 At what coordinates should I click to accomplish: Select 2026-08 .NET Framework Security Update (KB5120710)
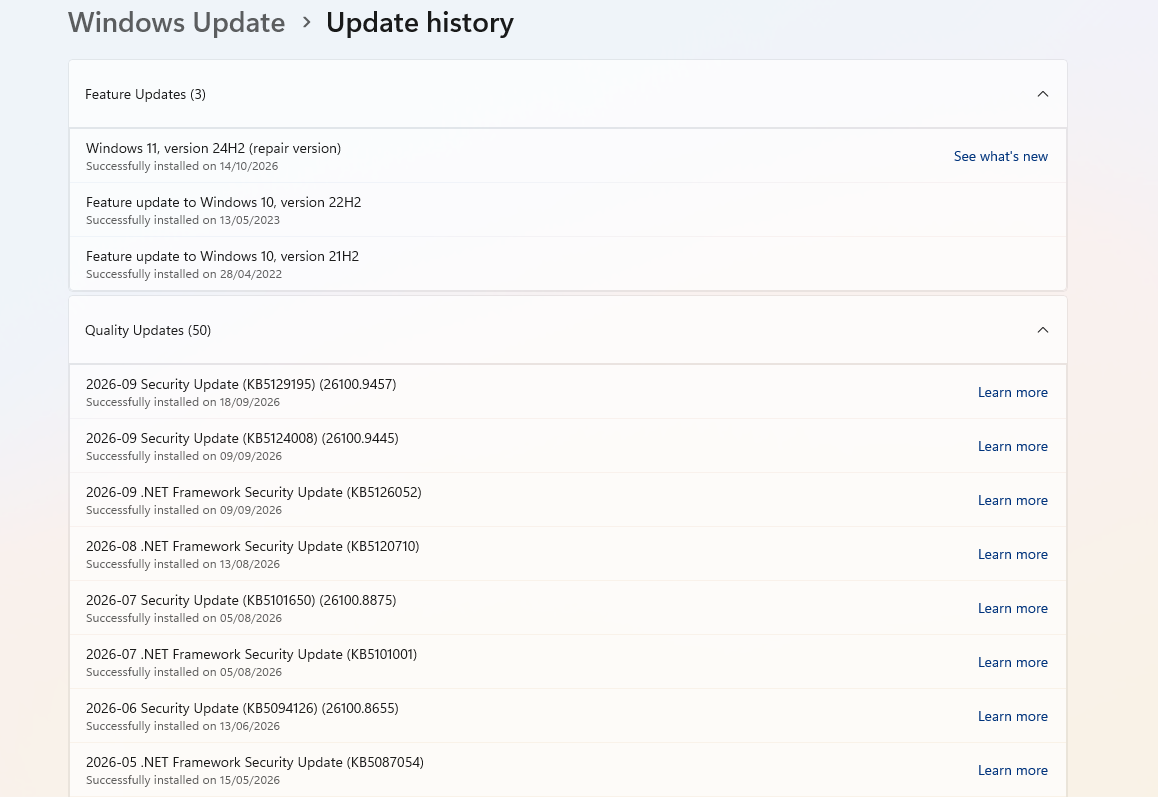[253, 546]
